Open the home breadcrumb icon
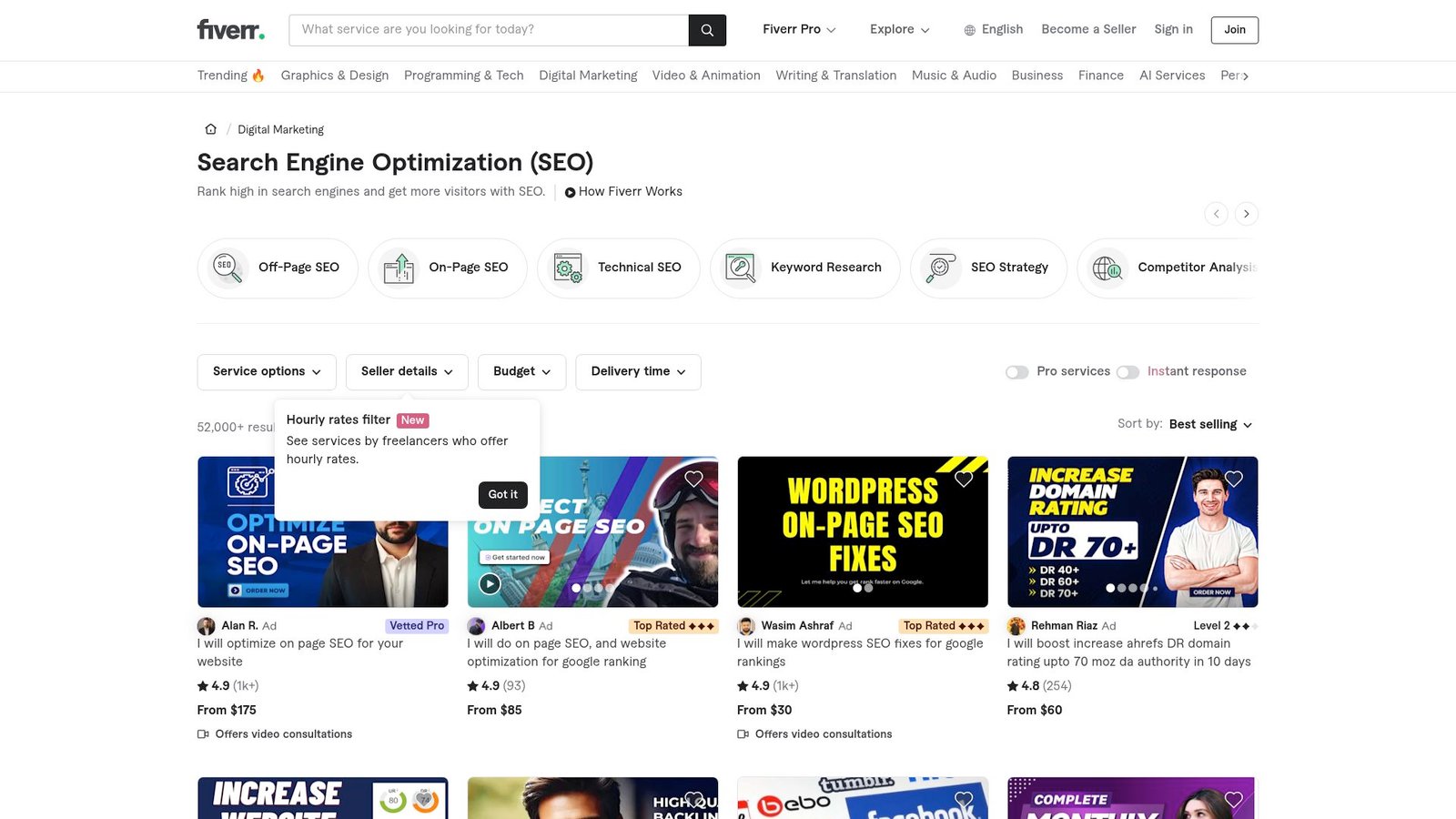 210,128
